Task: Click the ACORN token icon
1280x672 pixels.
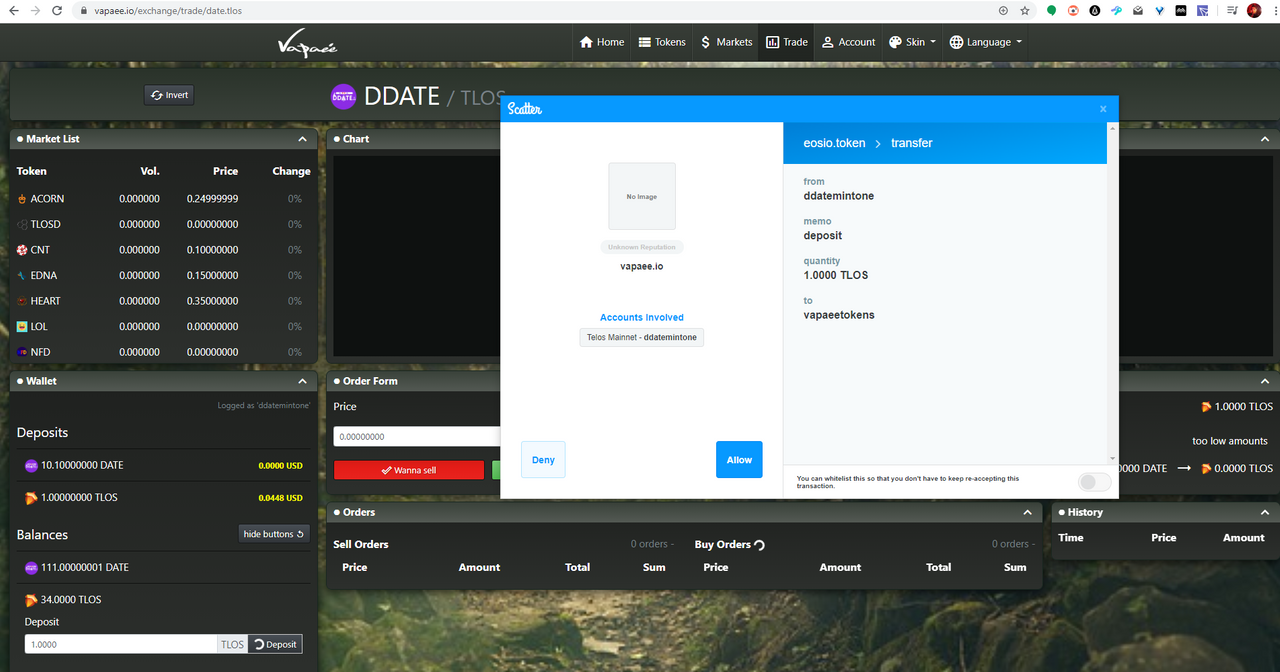Action: (22, 199)
